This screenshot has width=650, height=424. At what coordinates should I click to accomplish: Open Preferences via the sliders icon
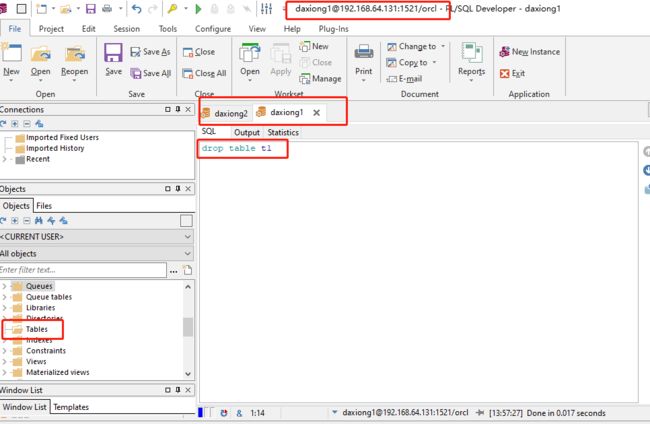[x=267, y=9]
